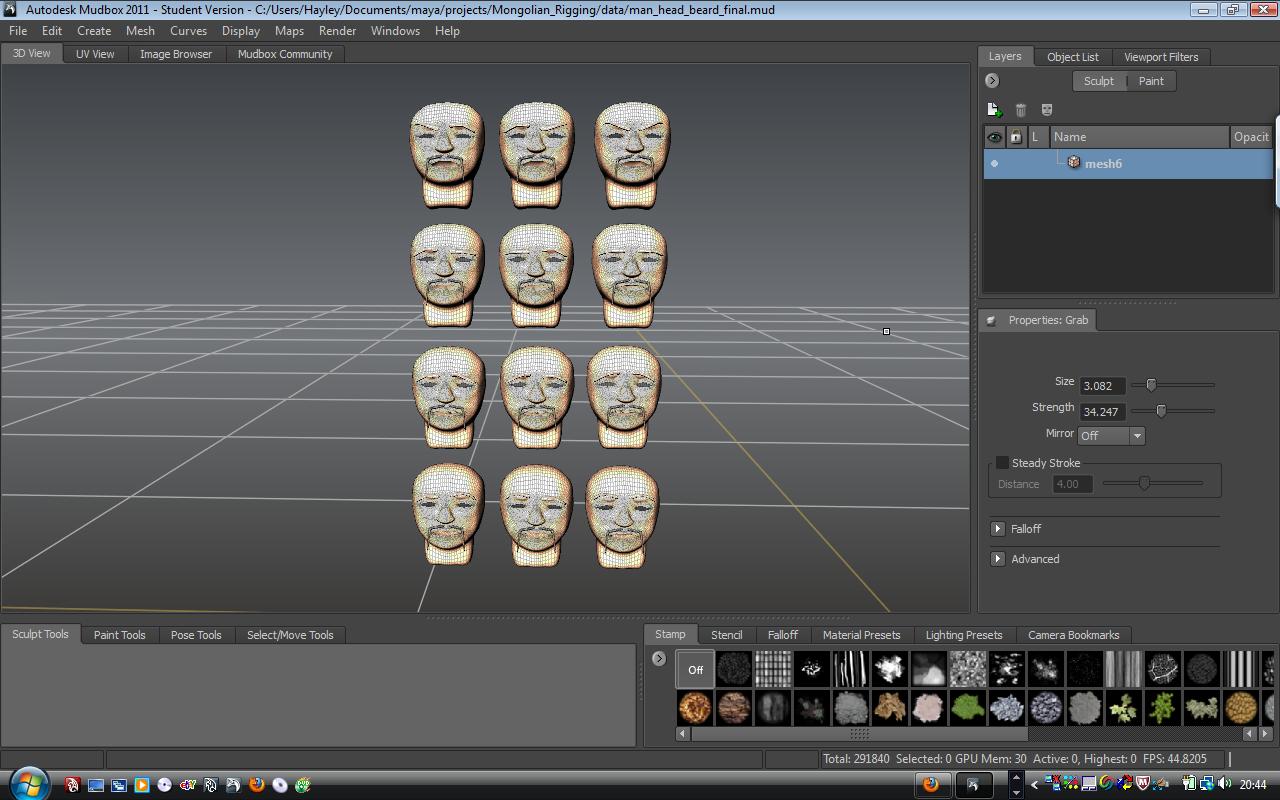The height and width of the screenshot is (800, 1280).
Task: Click the Properties panel pin icon
Action: click(991, 320)
